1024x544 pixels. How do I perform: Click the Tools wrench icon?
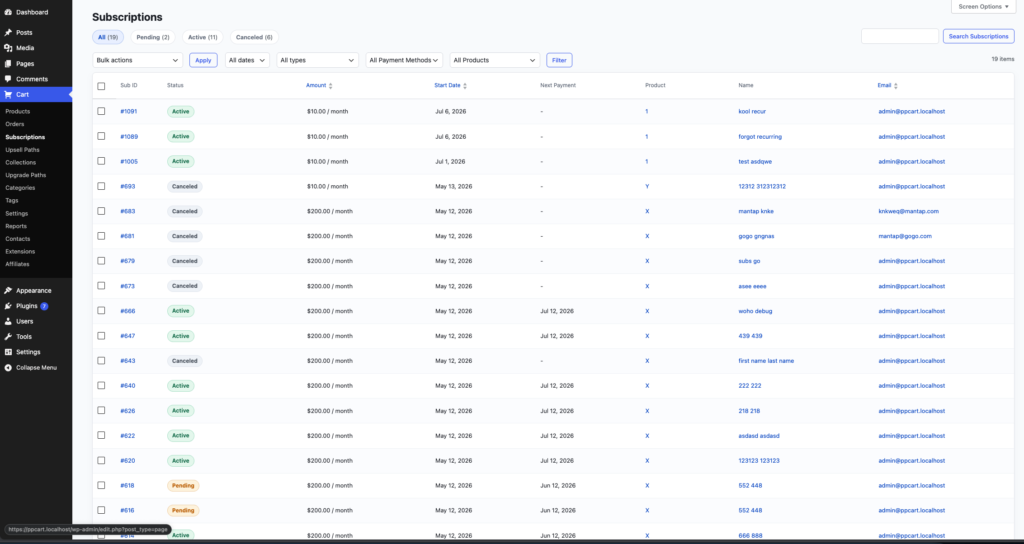(8, 336)
